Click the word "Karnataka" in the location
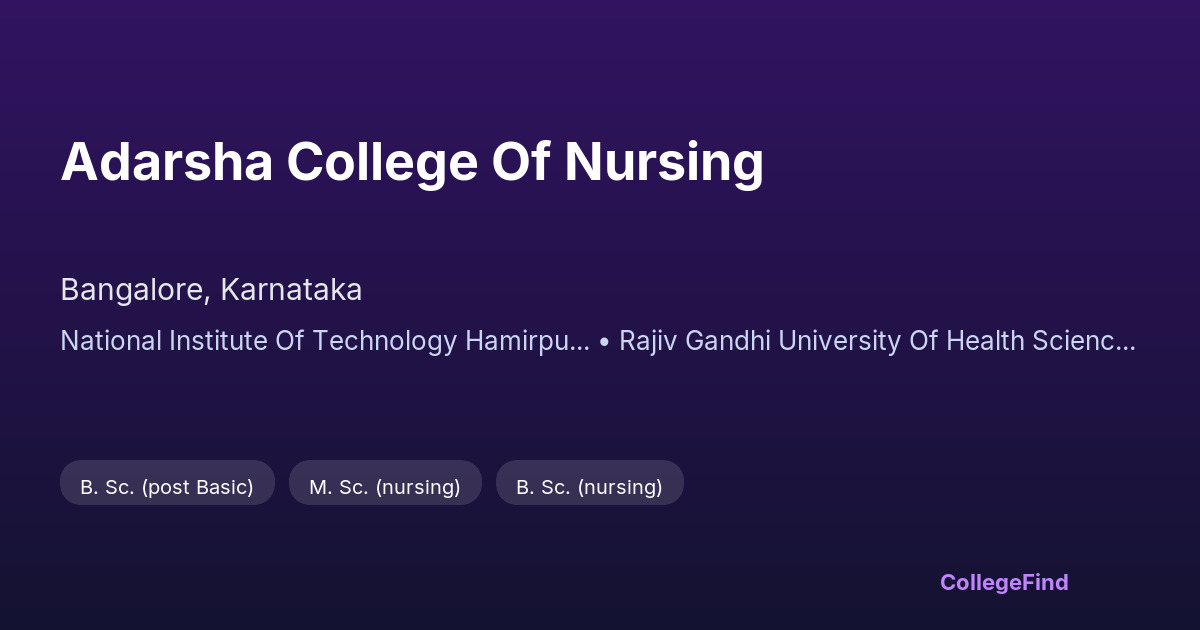This screenshot has width=1200, height=630. tap(291, 290)
